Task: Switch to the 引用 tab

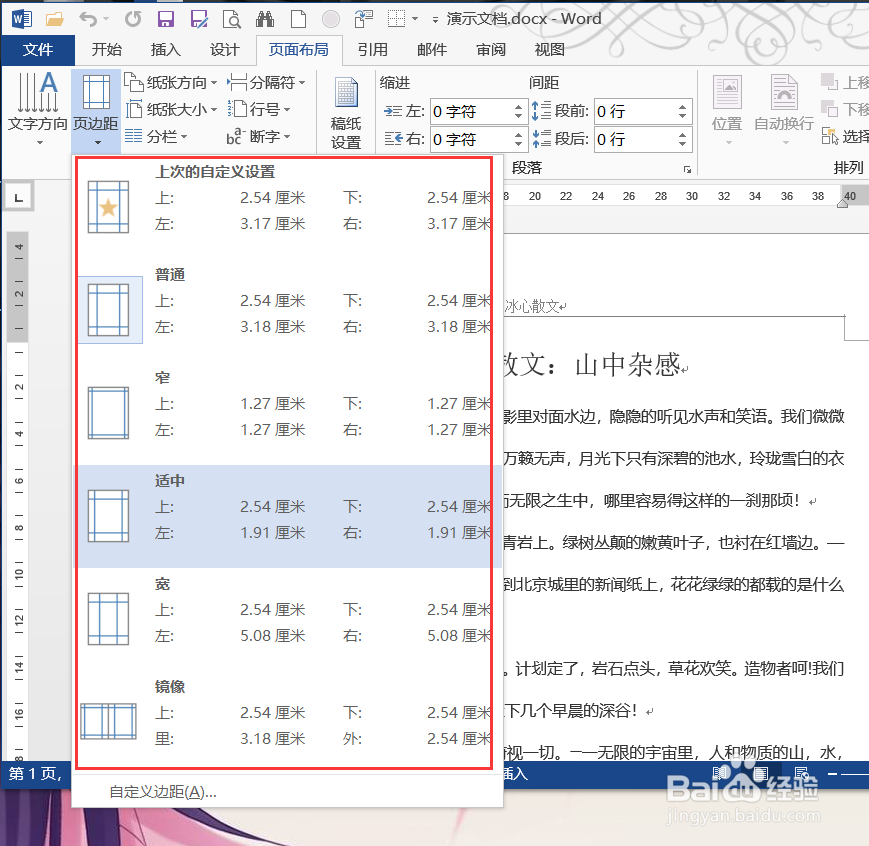Action: [372, 50]
